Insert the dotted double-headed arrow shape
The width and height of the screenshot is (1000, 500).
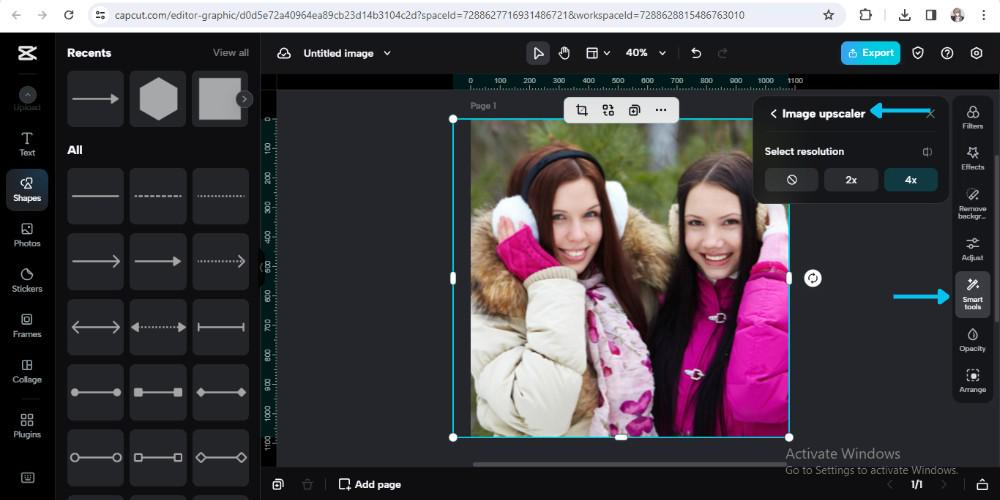tap(158, 327)
